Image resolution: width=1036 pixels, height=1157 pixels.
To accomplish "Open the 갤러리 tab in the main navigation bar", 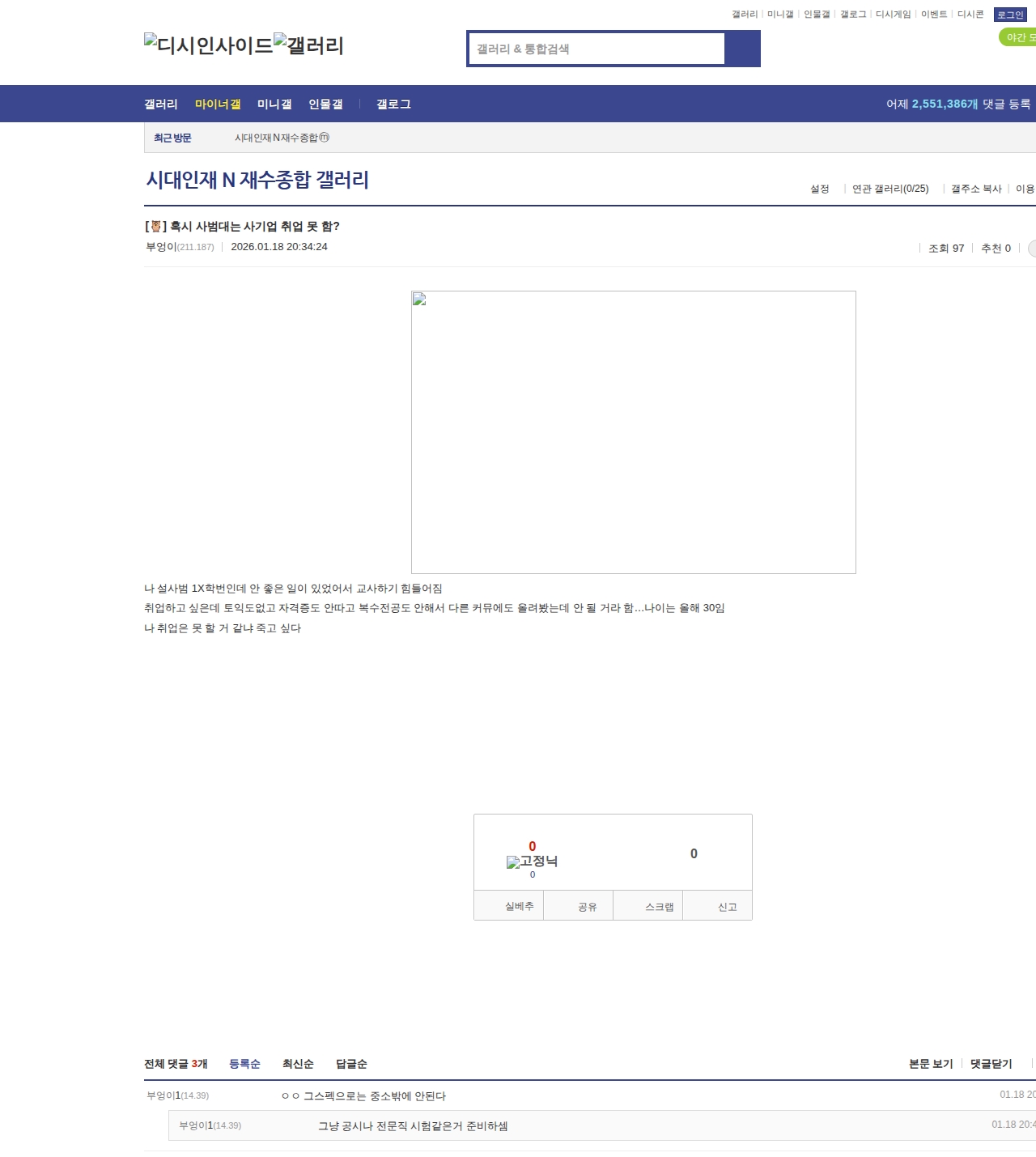I will click(160, 104).
